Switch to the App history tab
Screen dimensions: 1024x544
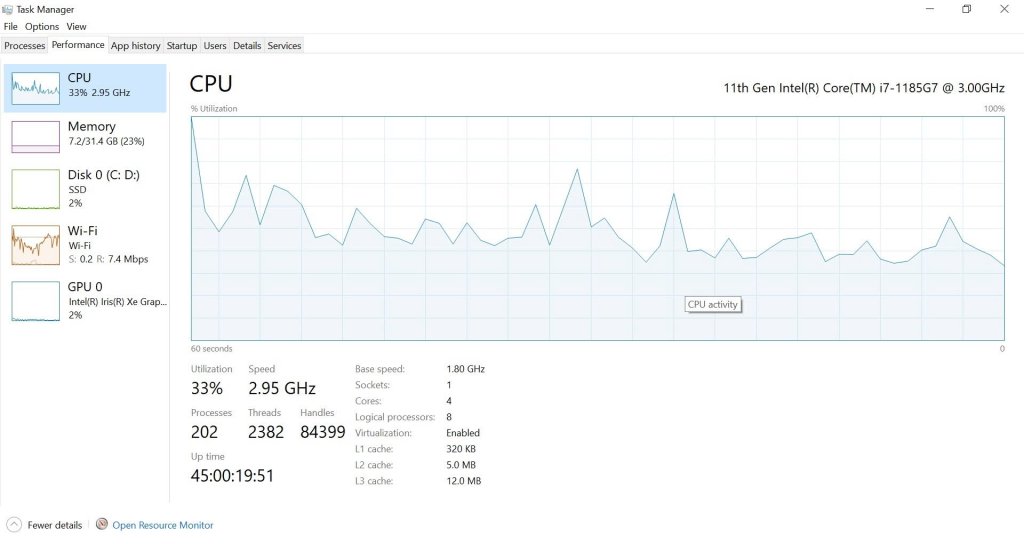click(135, 46)
